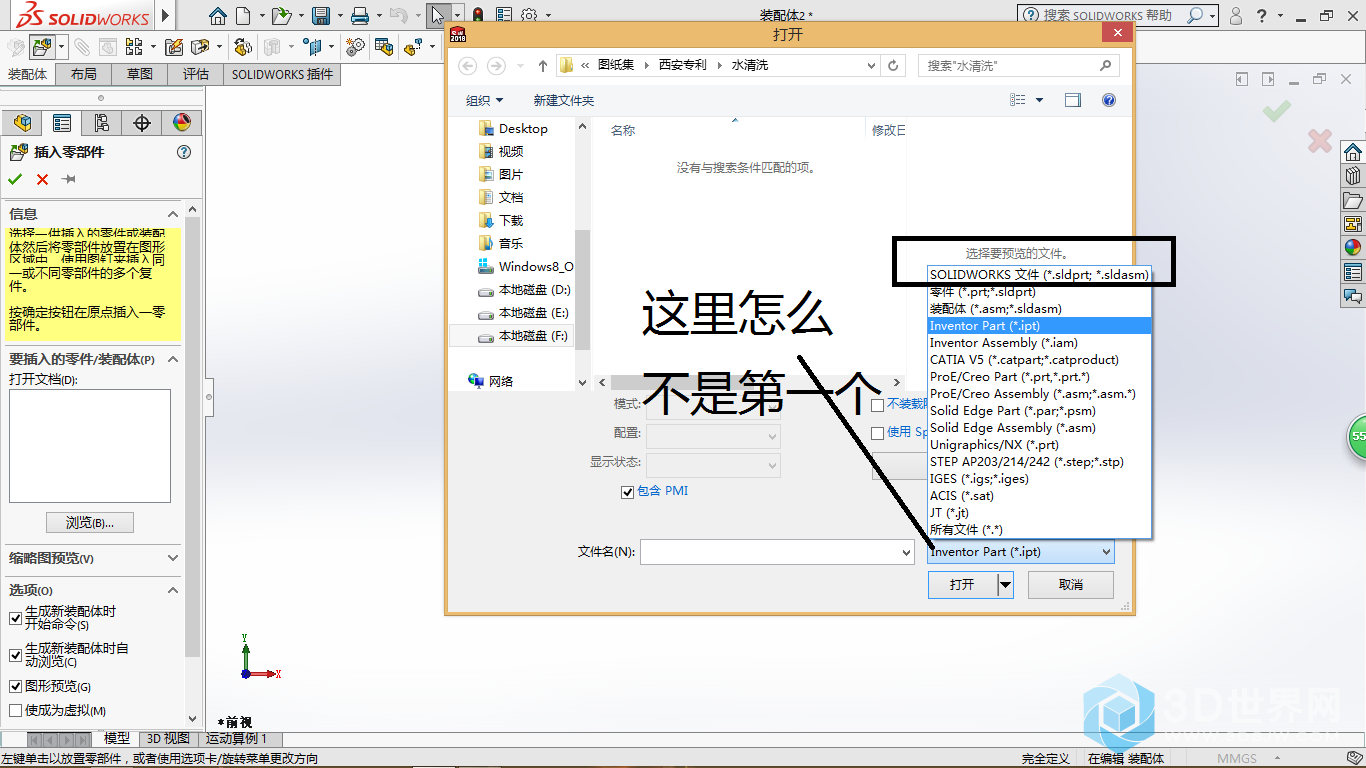Viewport: 1366px width, 768px height.
Task: Click 新建文件夹 button
Action: point(564,101)
